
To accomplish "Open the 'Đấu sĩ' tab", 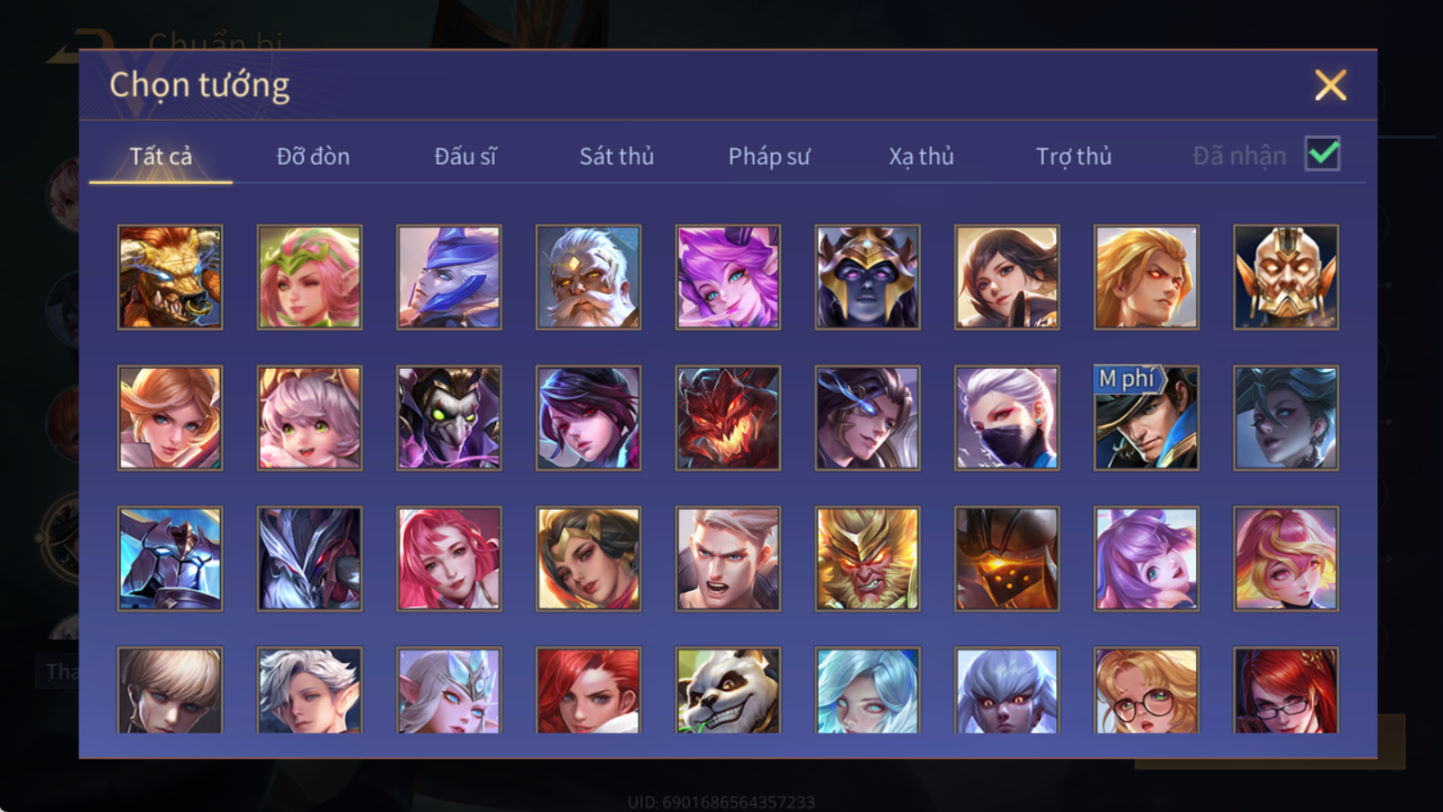I will point(465,156).
